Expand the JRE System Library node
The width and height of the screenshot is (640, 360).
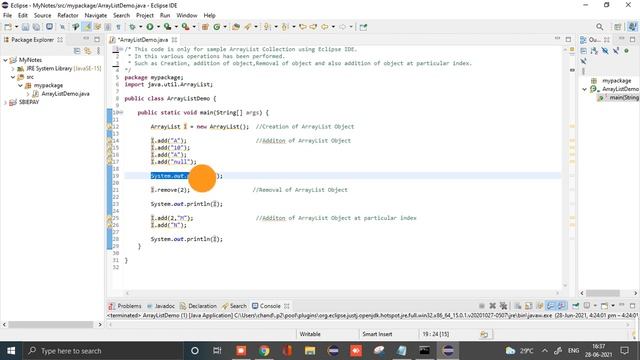[13, 69]
